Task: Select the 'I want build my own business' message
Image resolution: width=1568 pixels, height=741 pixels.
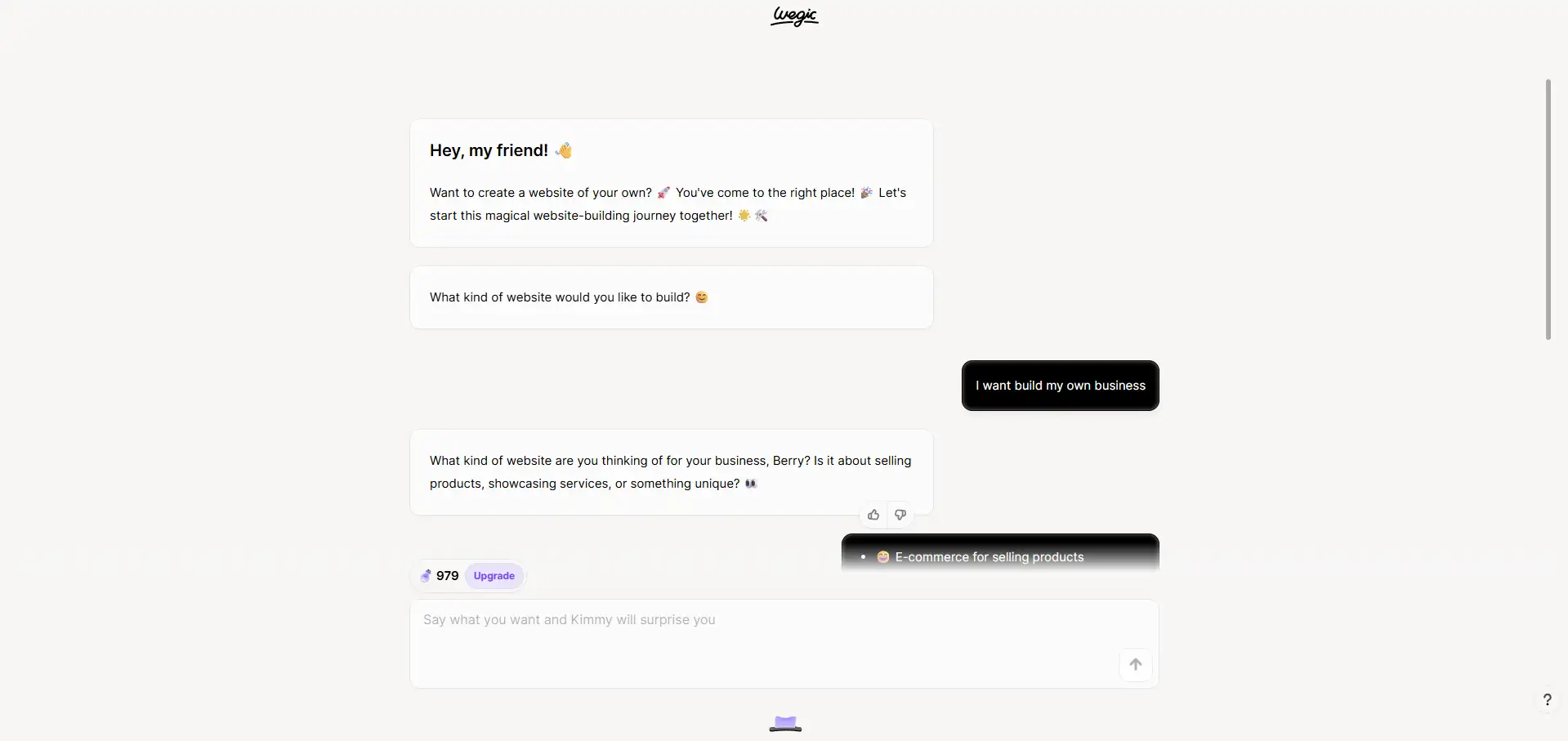Action: click(x=1061, y=386)
